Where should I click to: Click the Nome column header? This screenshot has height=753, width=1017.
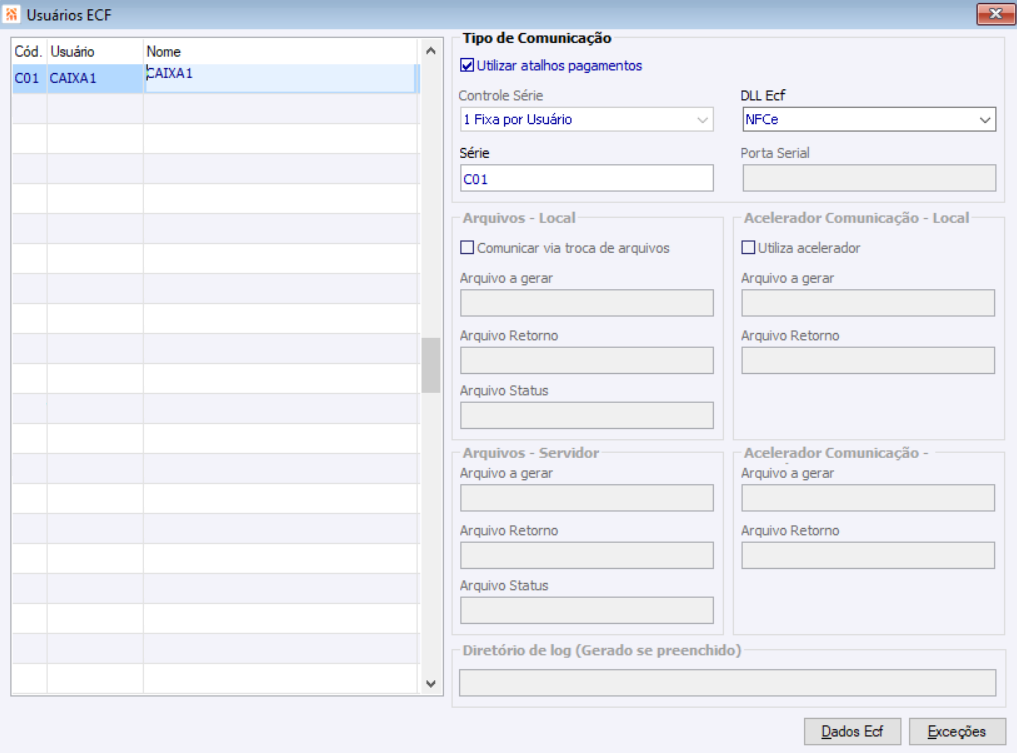point(280,50)
